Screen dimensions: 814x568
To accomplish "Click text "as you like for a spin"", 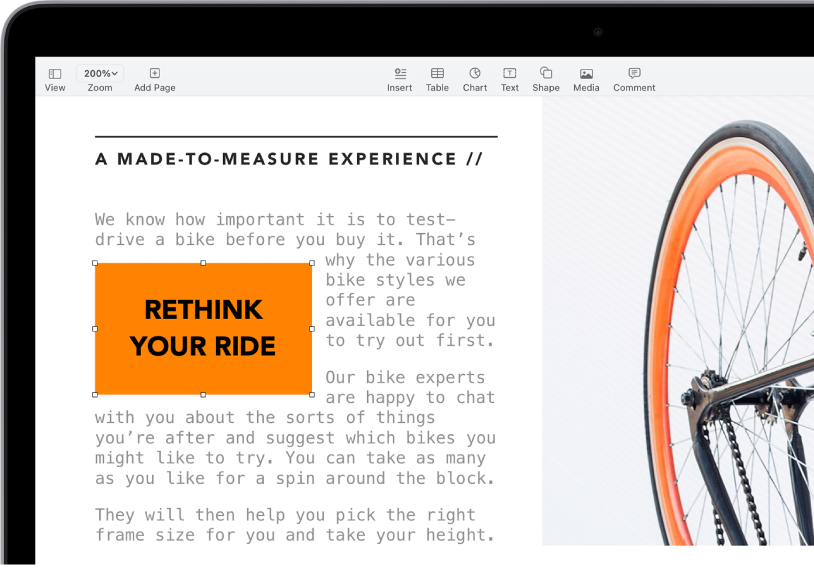I will 205,478.
